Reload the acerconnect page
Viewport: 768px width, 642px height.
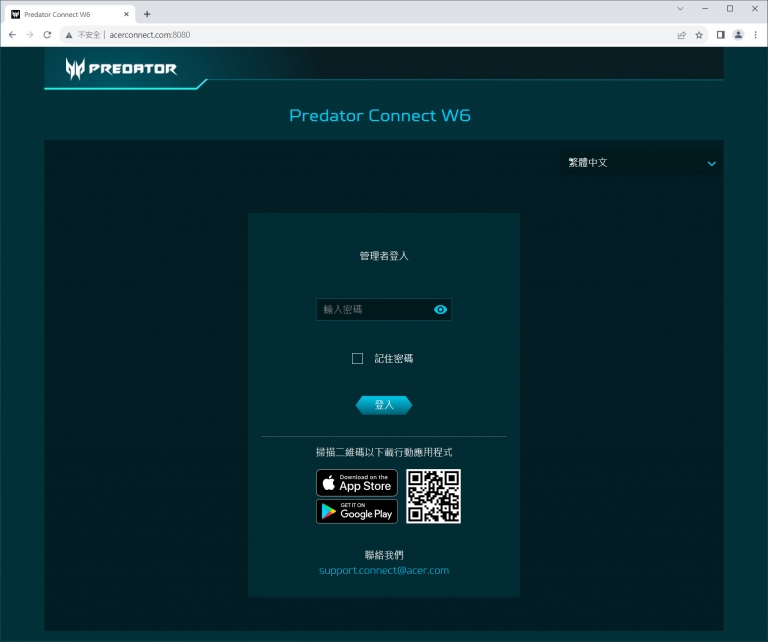pos(47,35)
